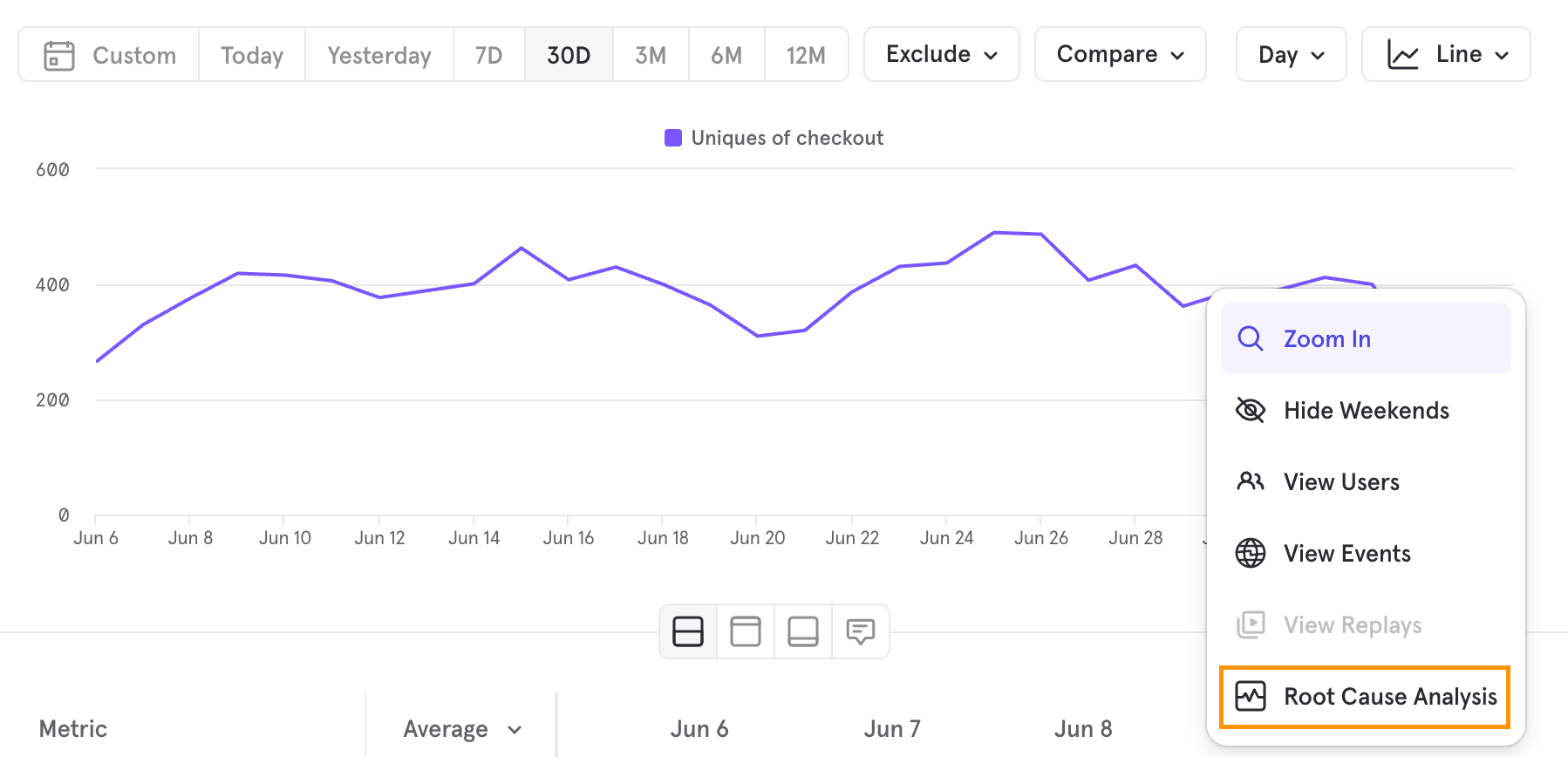Screen dimensions: 1568x757
Task: Click the View Events globe icon
Action: [x=1251, y=553]
